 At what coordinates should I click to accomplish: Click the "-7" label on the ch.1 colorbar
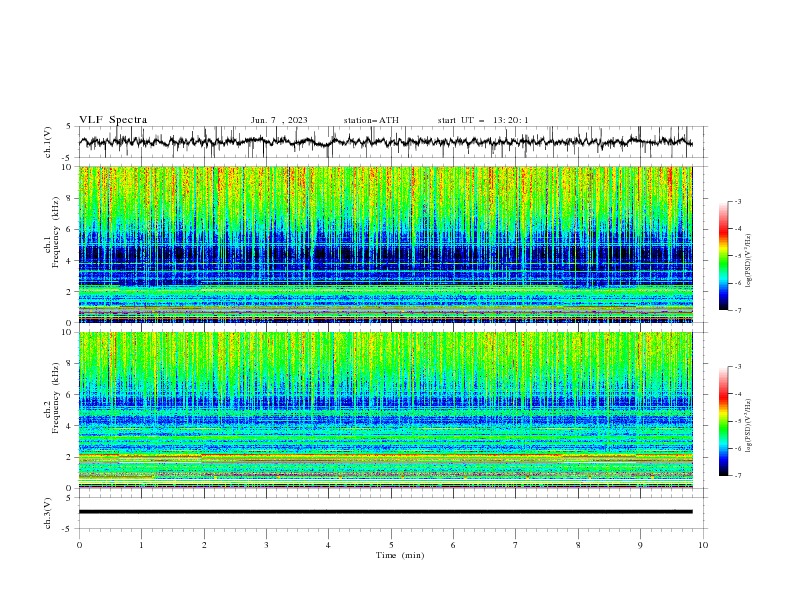[x=737, y=311]
